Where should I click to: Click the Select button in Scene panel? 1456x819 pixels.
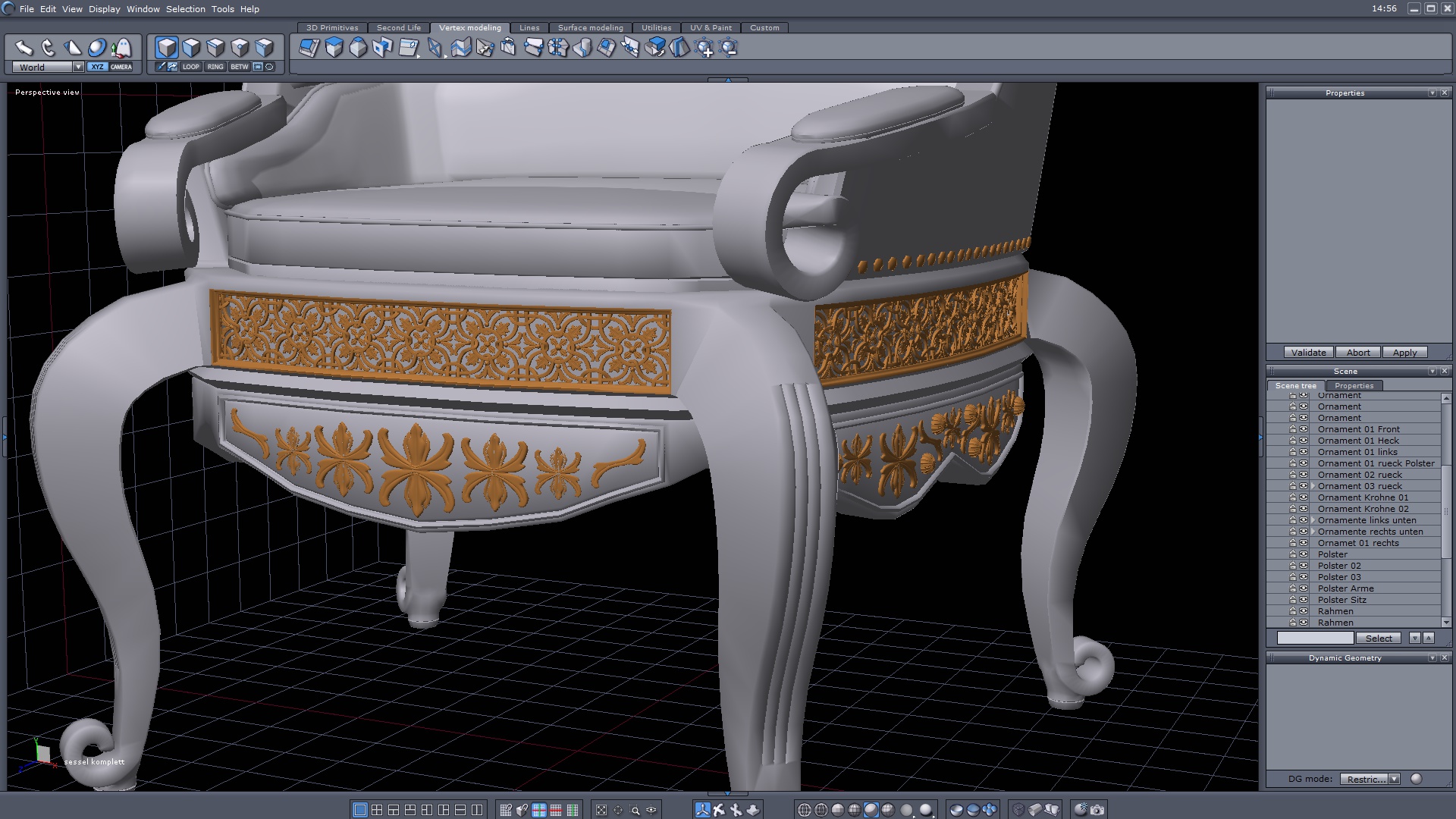click(x=1379, y=639)
